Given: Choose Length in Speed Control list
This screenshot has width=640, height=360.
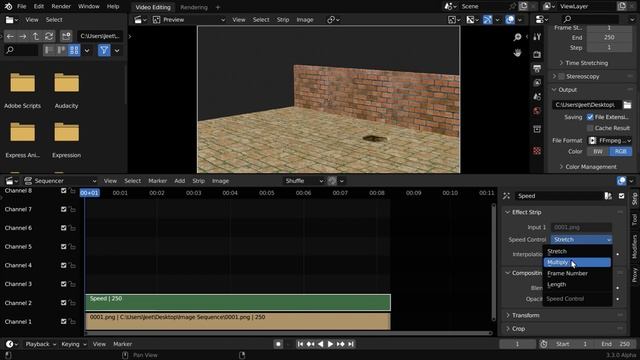Looking at the screenshot, I should pyautogui.click(x=577, y=284).
